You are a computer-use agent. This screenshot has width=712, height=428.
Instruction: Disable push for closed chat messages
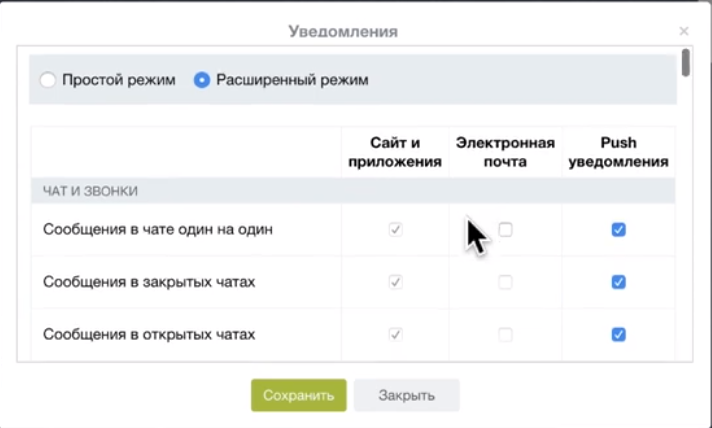point(618,282)
